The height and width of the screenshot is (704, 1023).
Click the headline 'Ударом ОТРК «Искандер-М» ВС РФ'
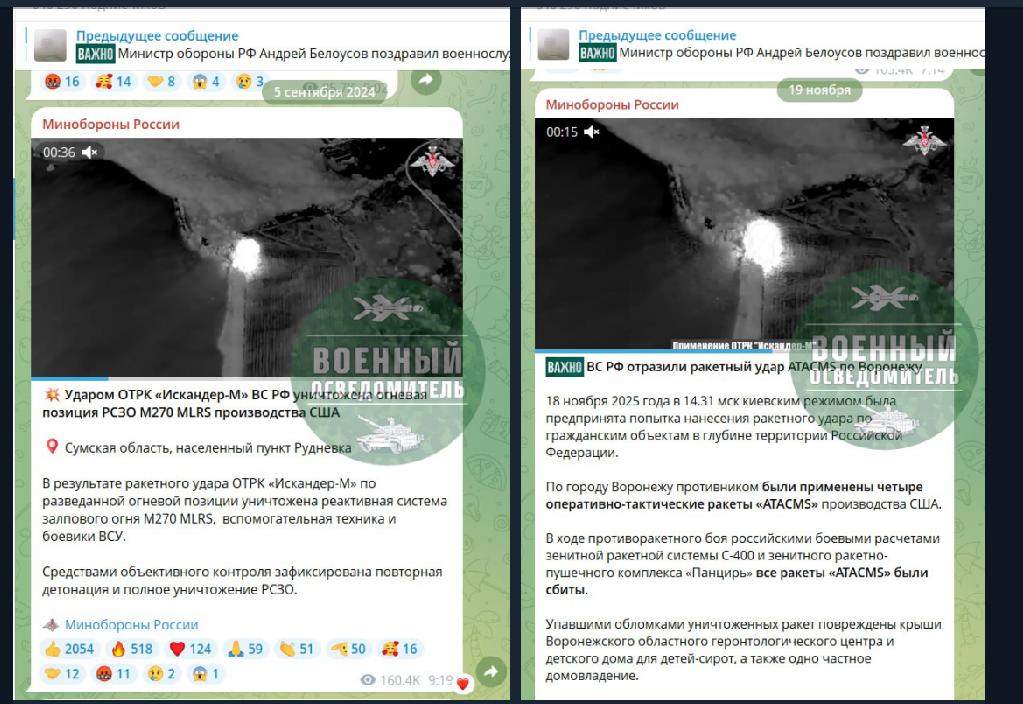[177, 394]
